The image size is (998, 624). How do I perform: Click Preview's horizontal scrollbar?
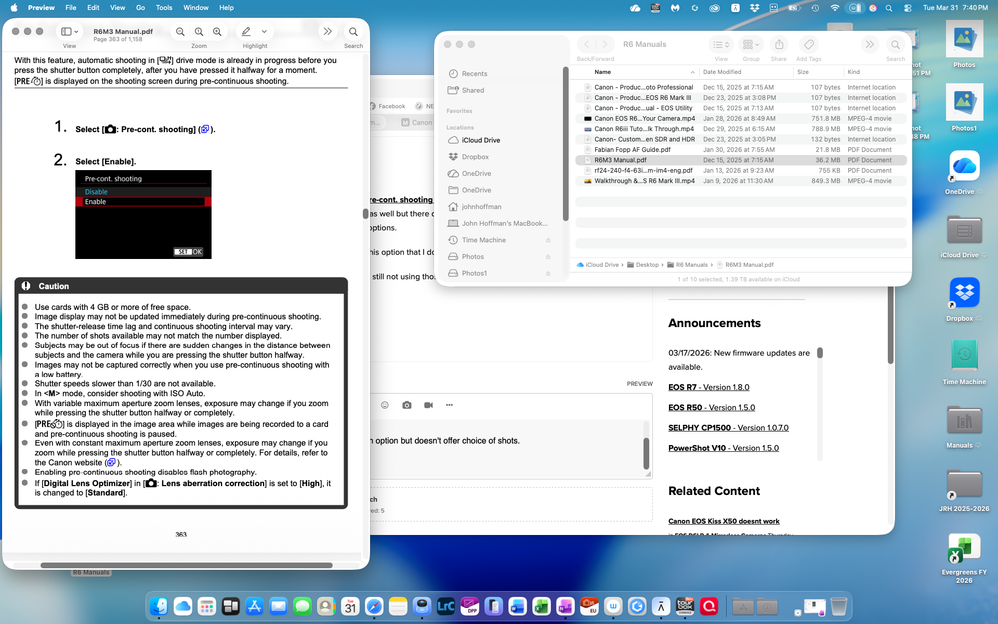point(186,565)
